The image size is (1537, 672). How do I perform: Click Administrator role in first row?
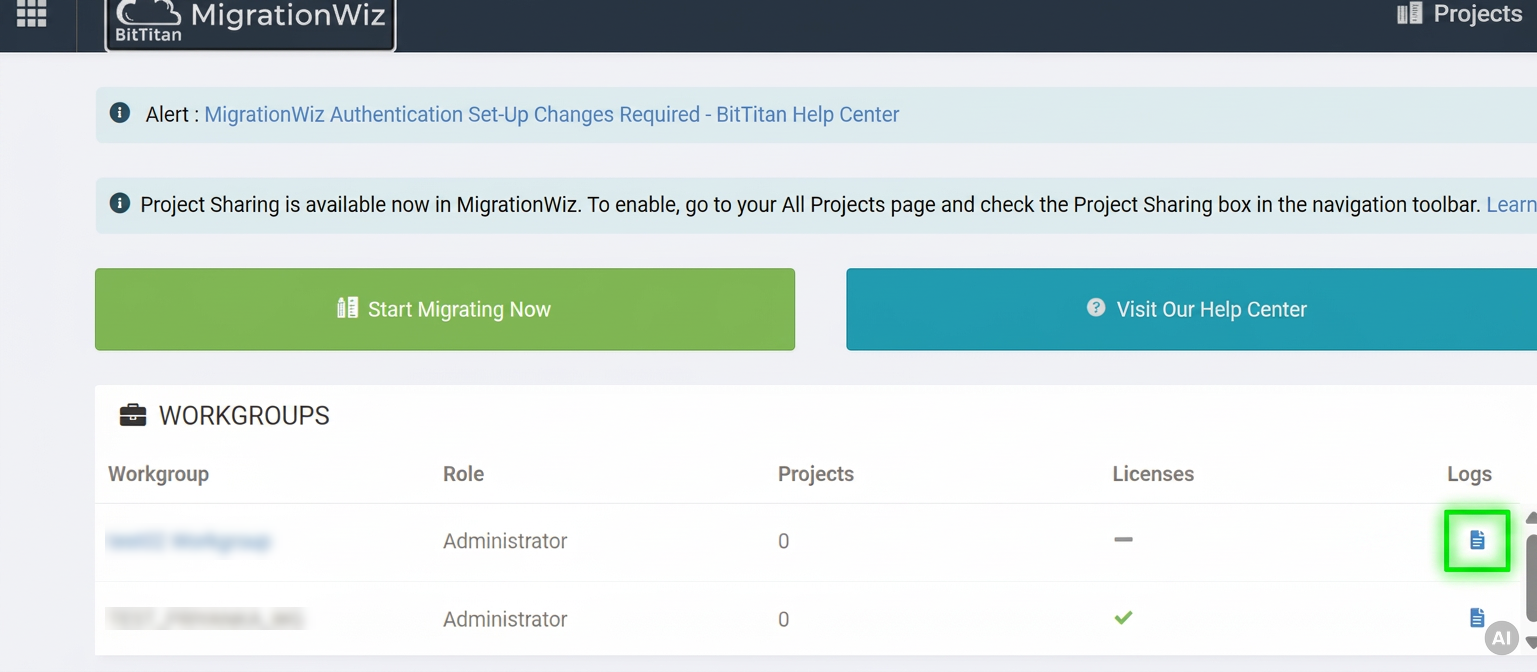[505, 541]
